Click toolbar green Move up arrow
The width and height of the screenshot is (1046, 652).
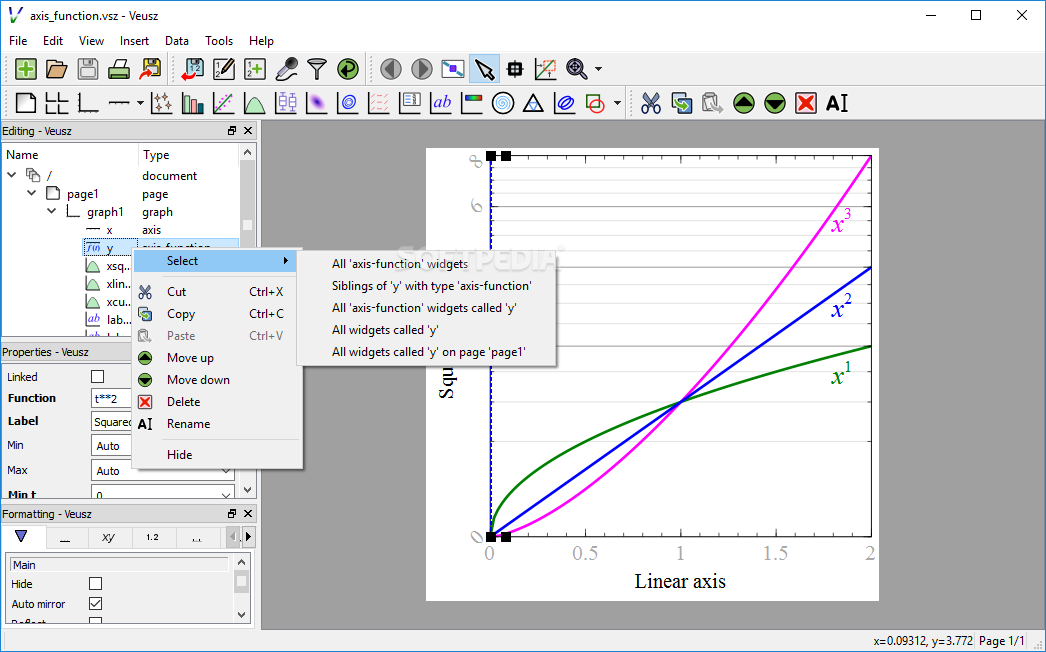[744, 103]
